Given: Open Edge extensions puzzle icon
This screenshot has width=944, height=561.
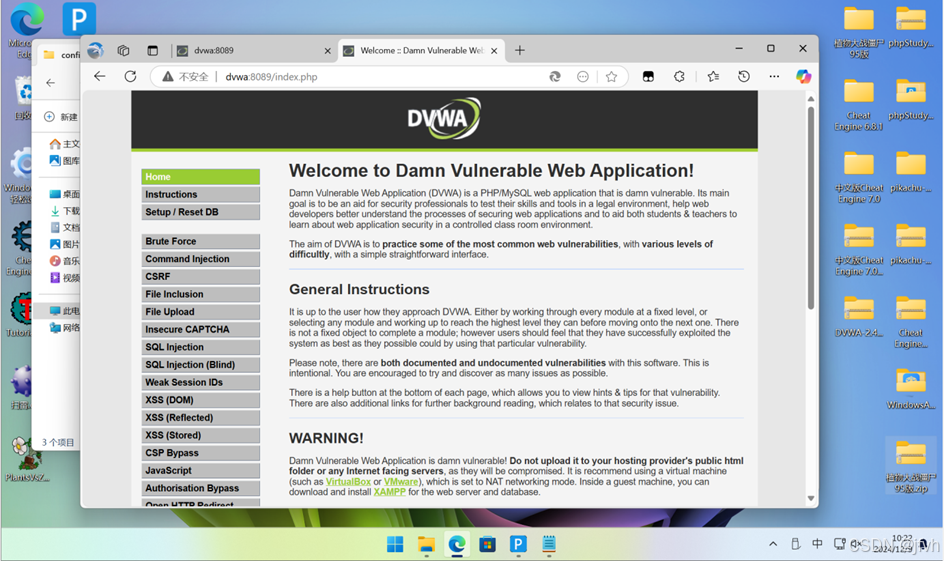Looking at the screenshot, I should click(x=679, y=76).
